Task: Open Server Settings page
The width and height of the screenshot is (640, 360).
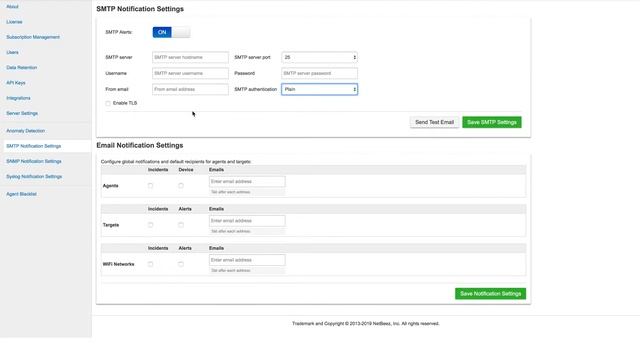Action: (22, 113)
